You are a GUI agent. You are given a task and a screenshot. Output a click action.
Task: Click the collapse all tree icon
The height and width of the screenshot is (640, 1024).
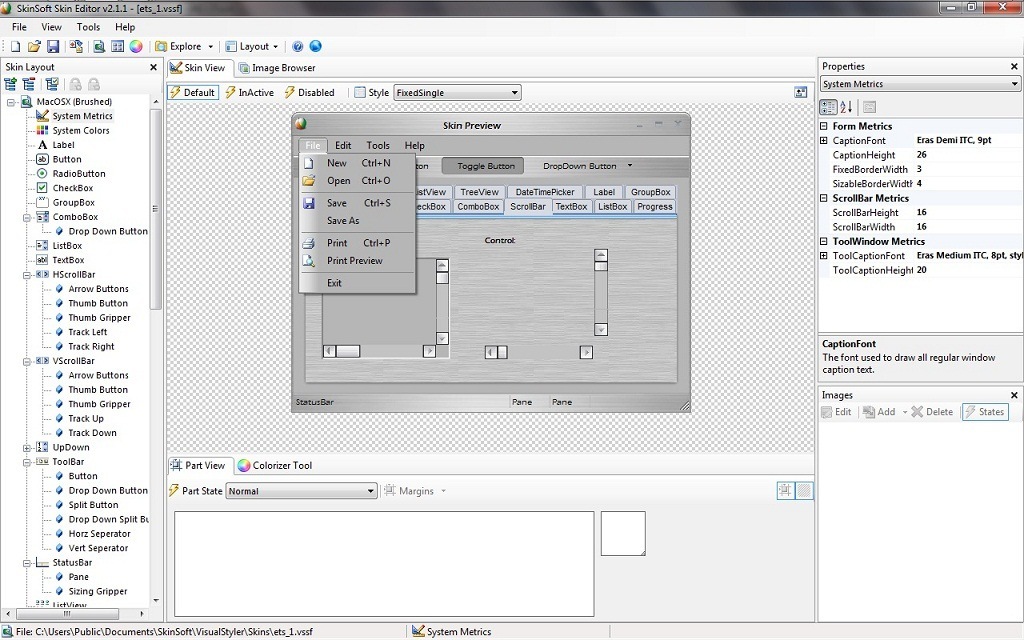[29, 84]
